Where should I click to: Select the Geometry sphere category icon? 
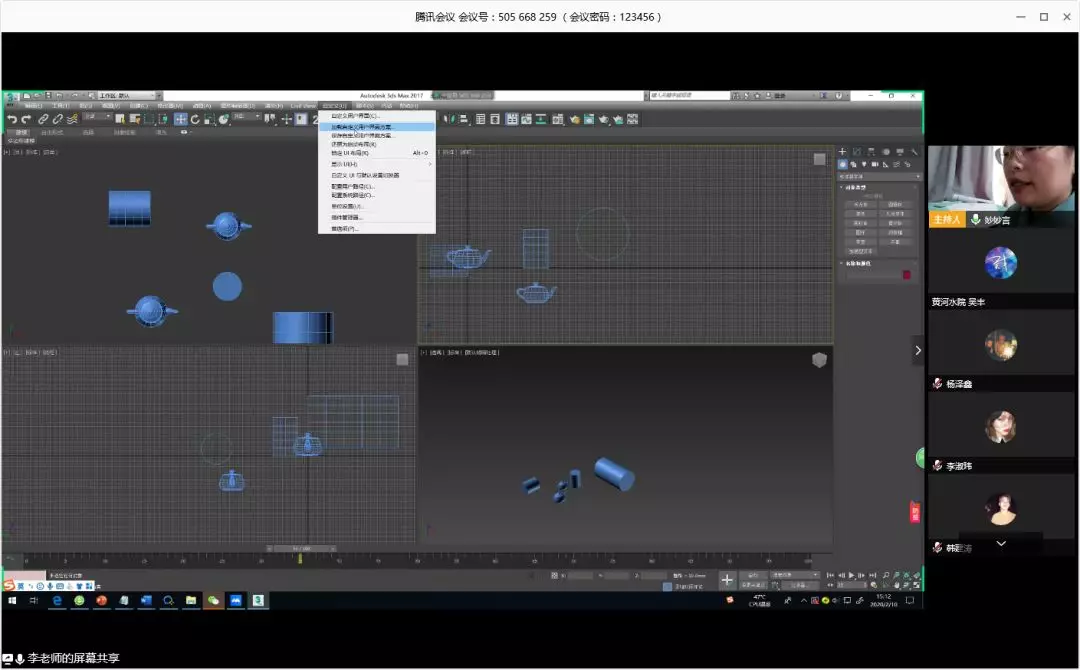[842, 165]
